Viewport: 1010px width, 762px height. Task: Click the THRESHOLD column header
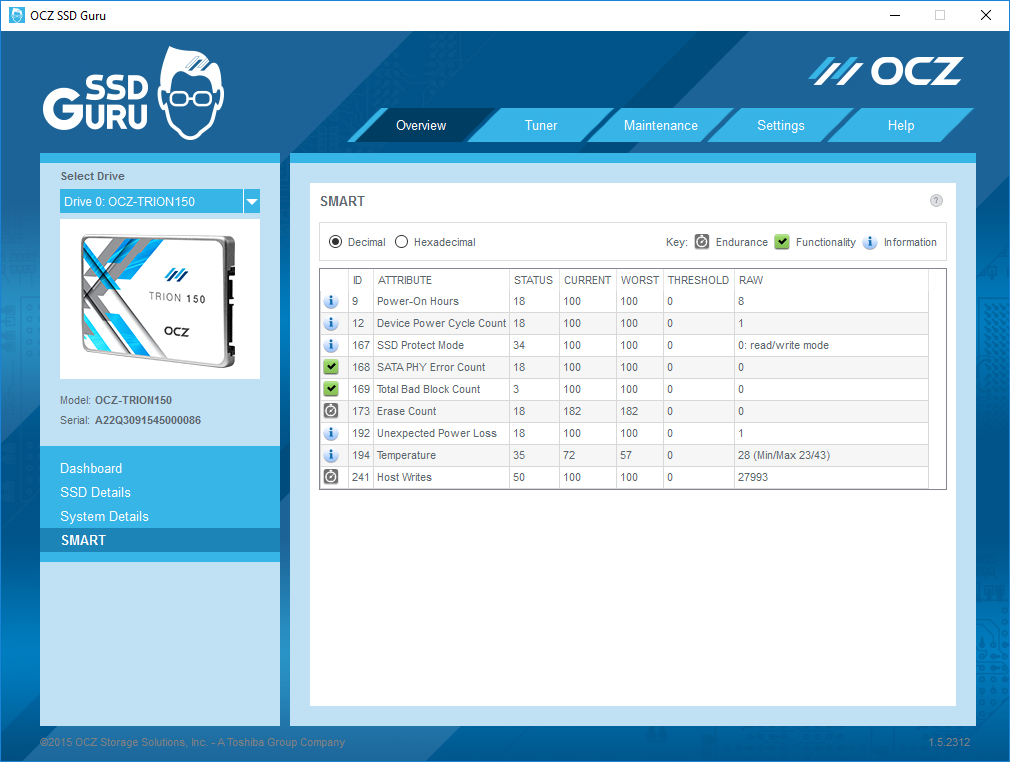[698, 280]
